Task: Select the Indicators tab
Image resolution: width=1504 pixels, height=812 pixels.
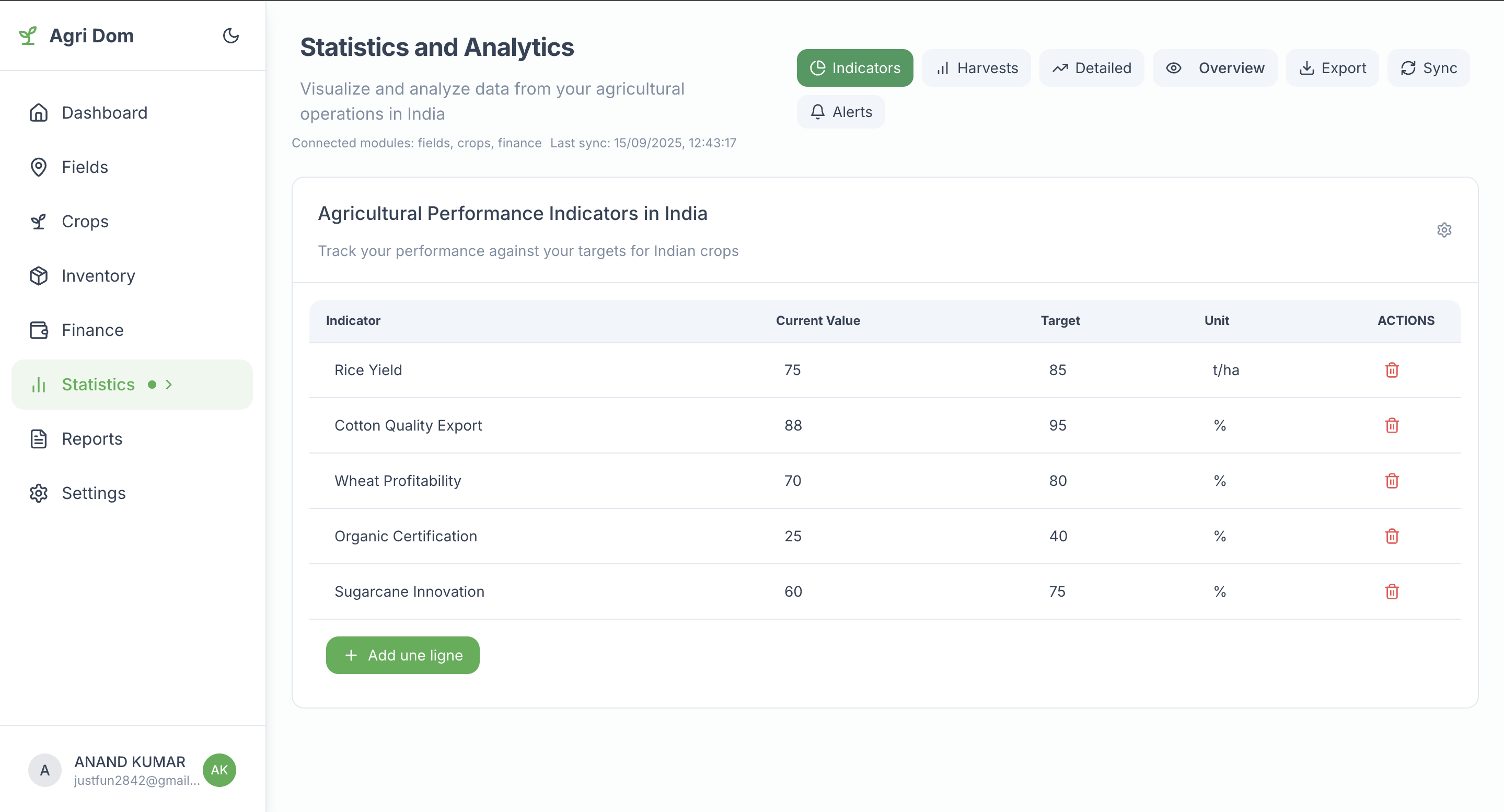Action: point(855,68)
